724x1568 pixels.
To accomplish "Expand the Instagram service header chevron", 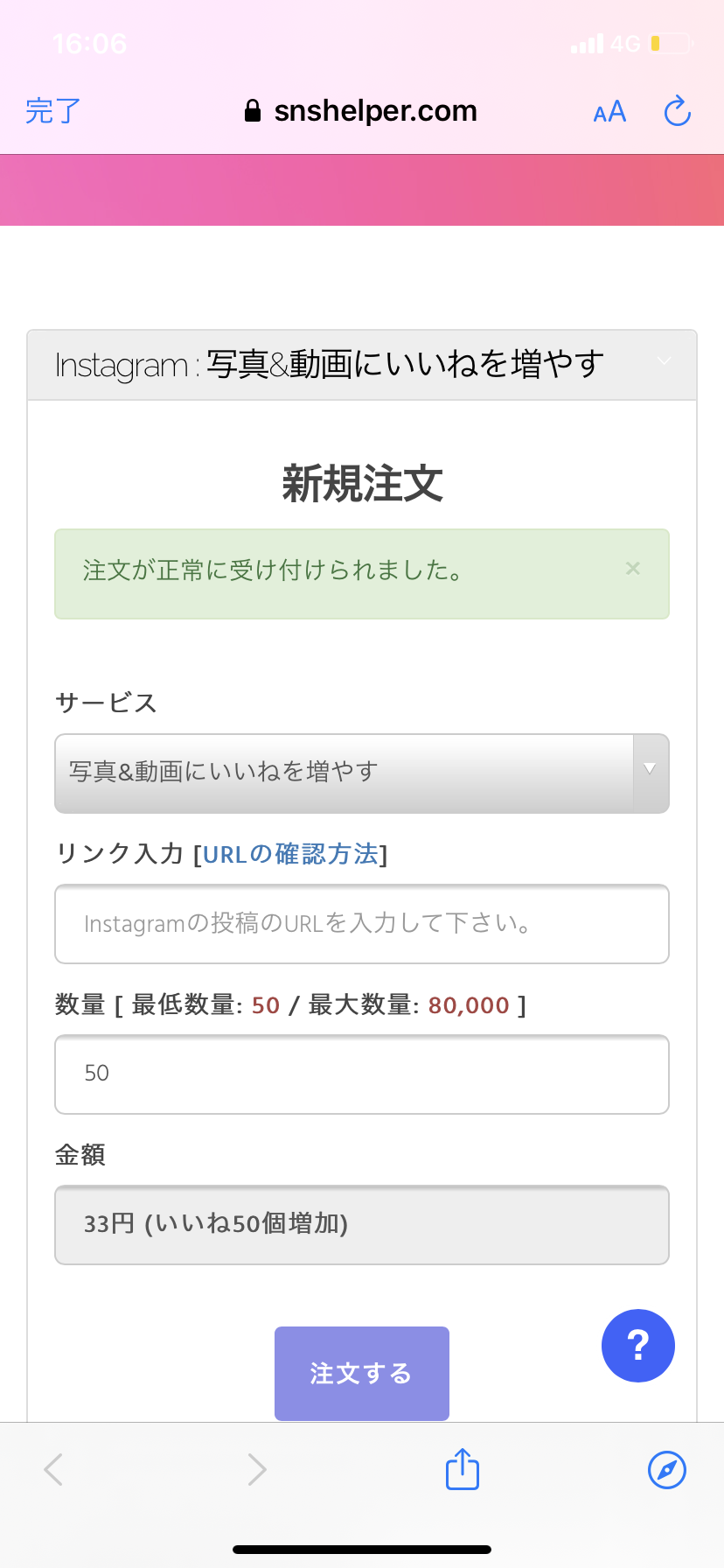I will [x=665, y=361].
